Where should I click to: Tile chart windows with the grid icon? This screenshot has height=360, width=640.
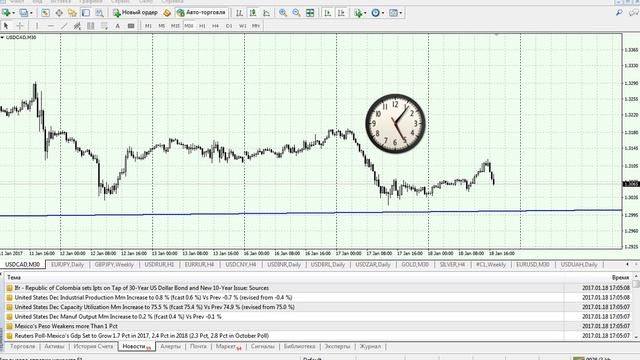[x=310, y=13]
